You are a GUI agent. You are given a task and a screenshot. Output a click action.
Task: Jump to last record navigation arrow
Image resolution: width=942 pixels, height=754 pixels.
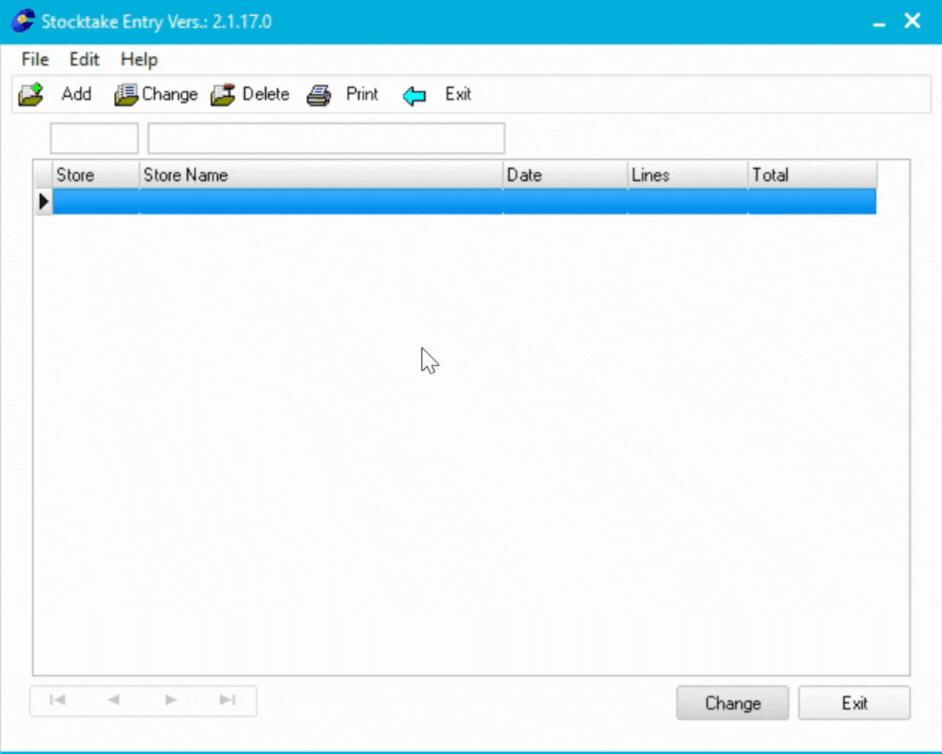(228, 701)
